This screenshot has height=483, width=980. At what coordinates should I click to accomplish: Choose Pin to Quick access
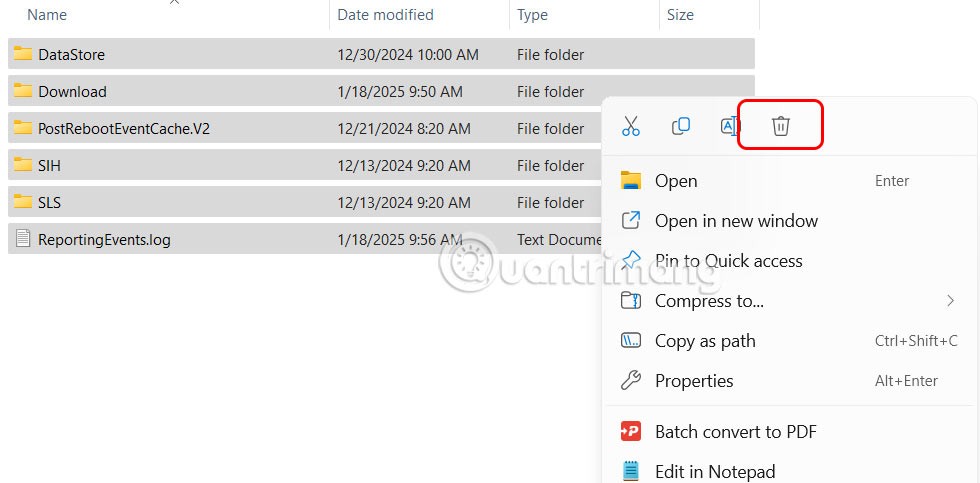pyautogui.click(x=728, y=261)
